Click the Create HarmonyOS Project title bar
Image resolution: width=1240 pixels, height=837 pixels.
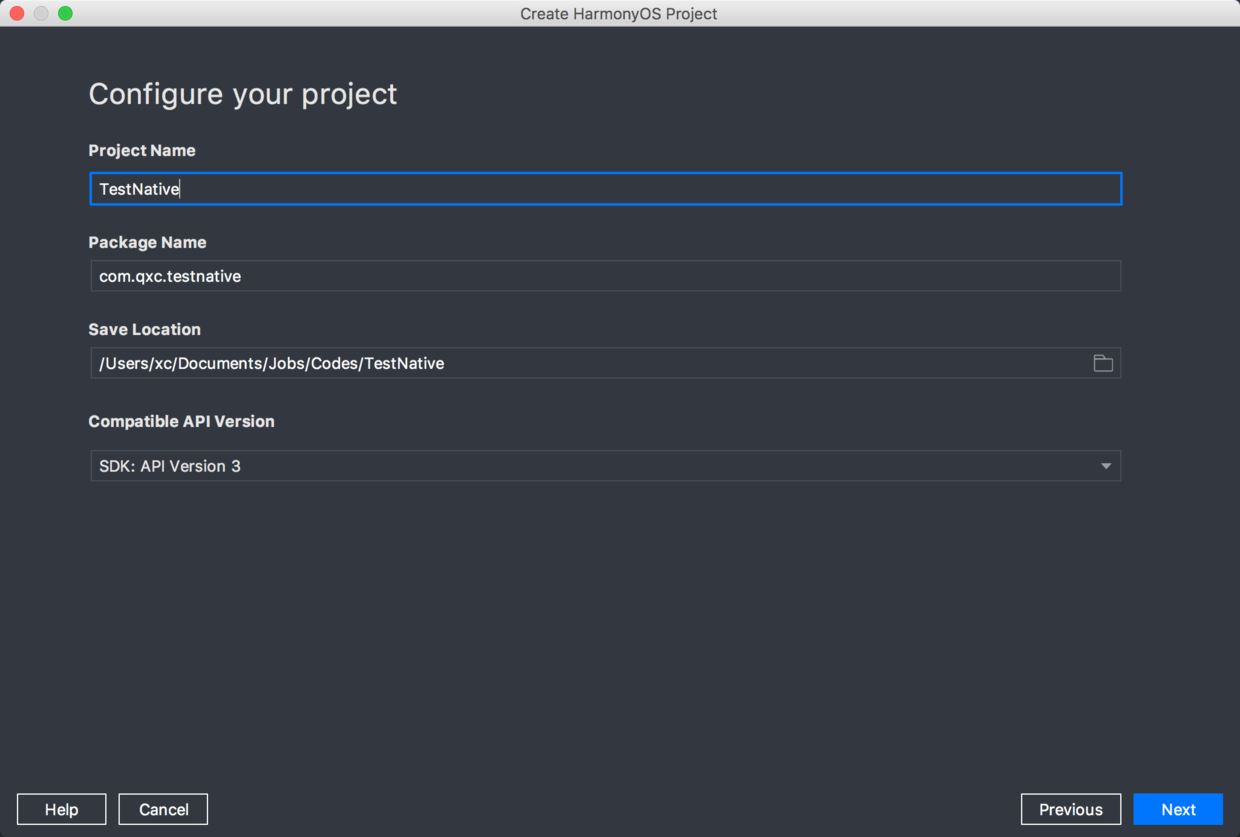click(618, 13)
